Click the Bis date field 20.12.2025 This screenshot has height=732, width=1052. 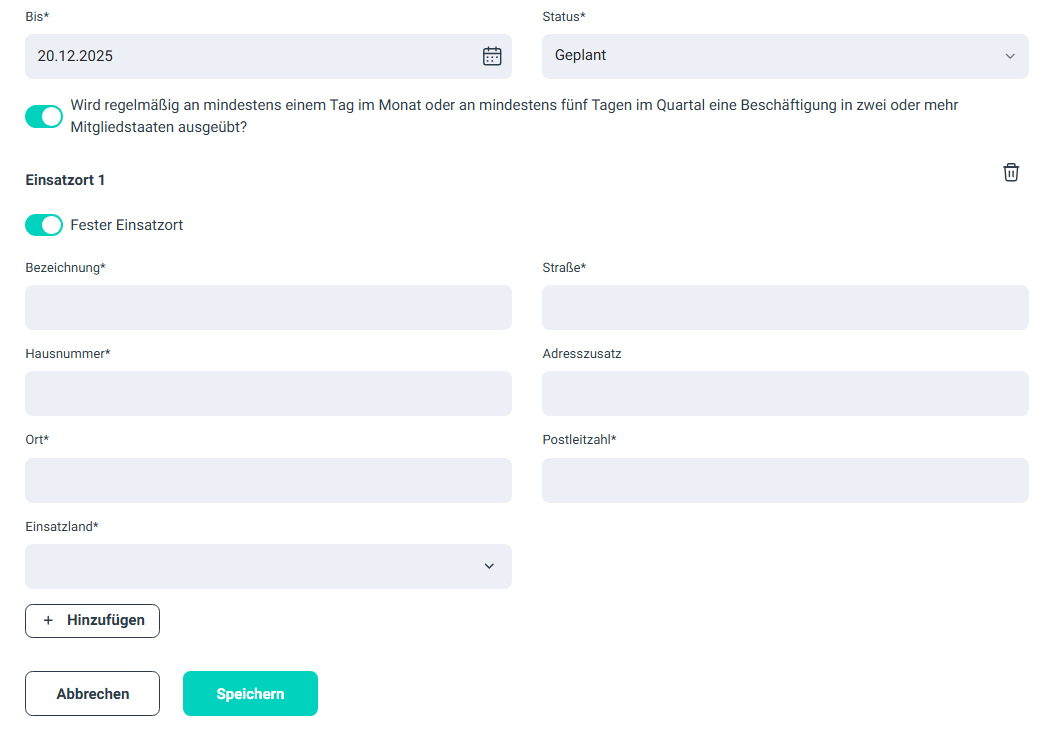(x=250, y=56)
